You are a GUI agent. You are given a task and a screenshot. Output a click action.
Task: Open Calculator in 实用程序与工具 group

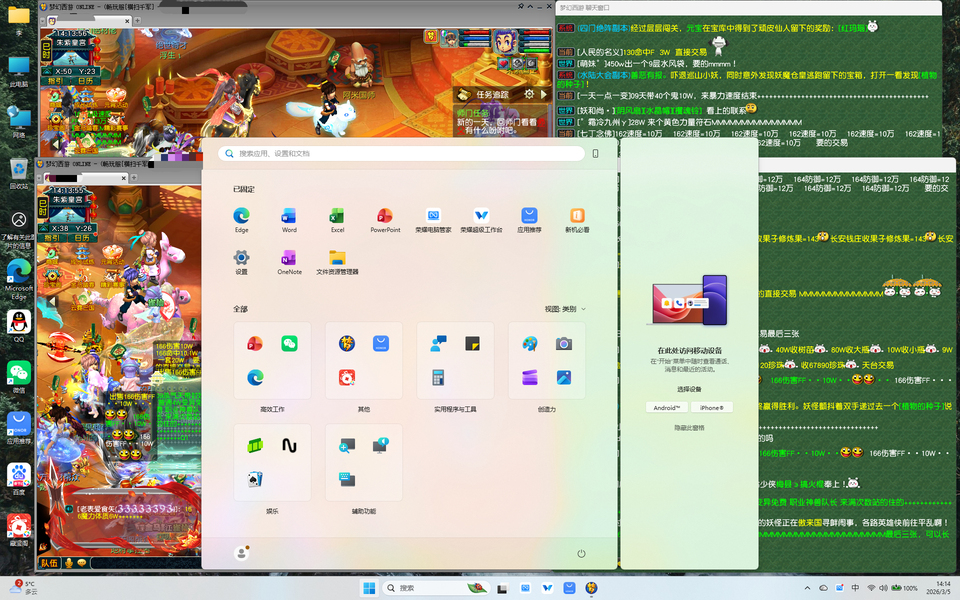[x=438, y=377]
